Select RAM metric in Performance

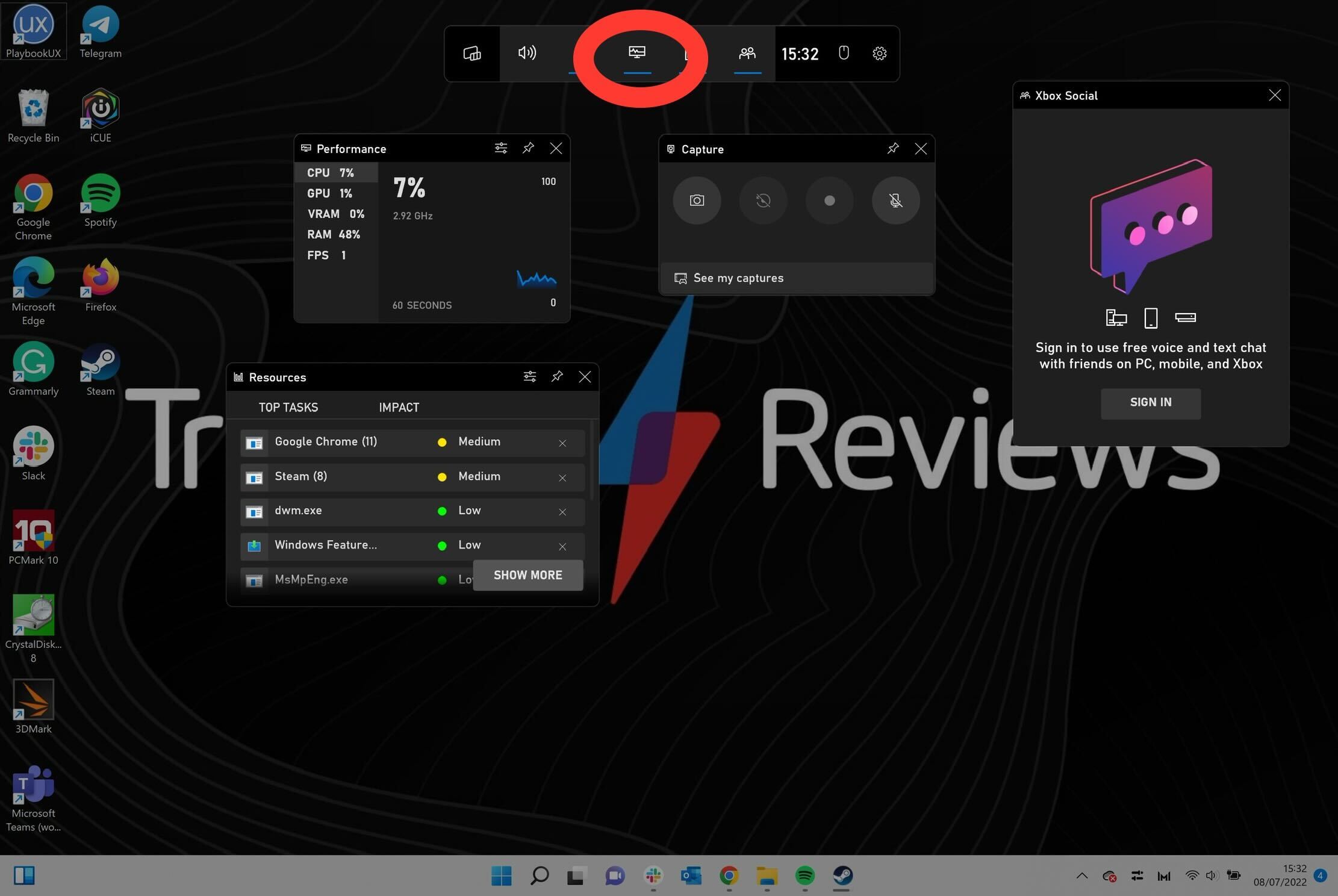click(x=336, y=234)
